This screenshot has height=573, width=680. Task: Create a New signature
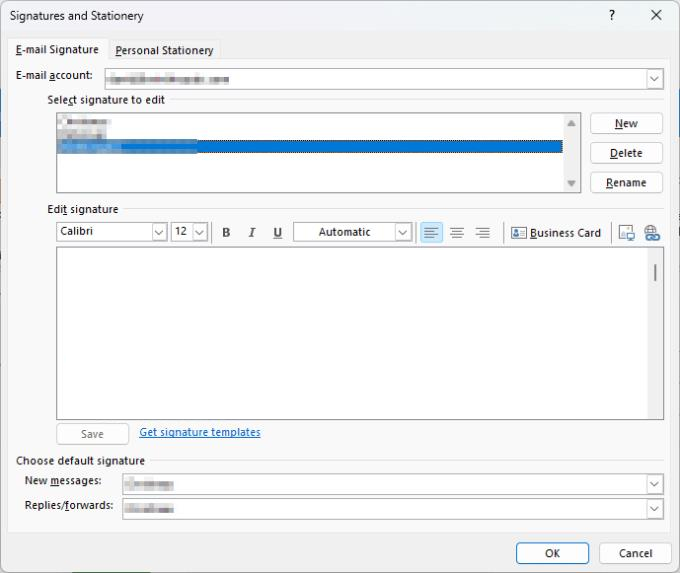click(626, 124)
